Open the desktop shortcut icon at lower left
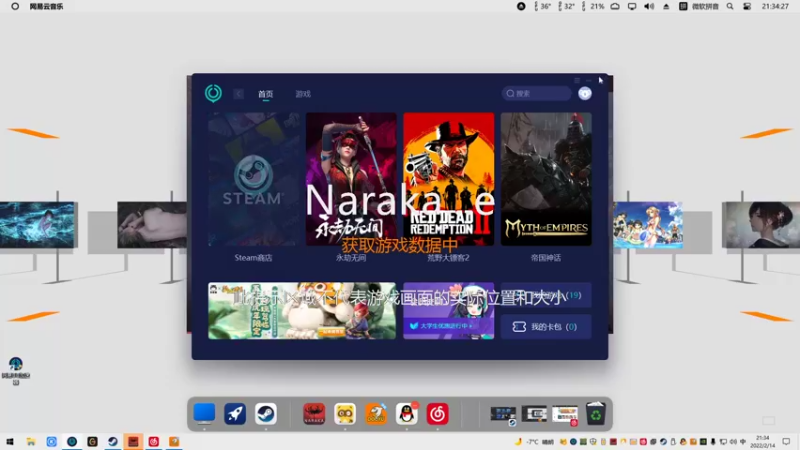The width and height of the screenshot is (800, 450). [x=16, y=370]
